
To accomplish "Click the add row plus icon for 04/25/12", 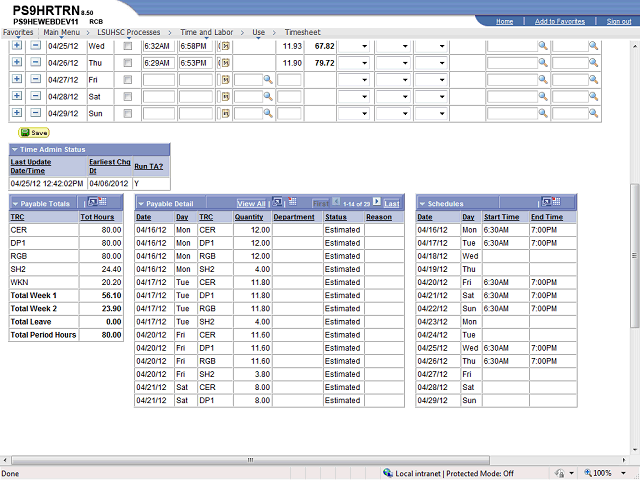I will 17,46.
